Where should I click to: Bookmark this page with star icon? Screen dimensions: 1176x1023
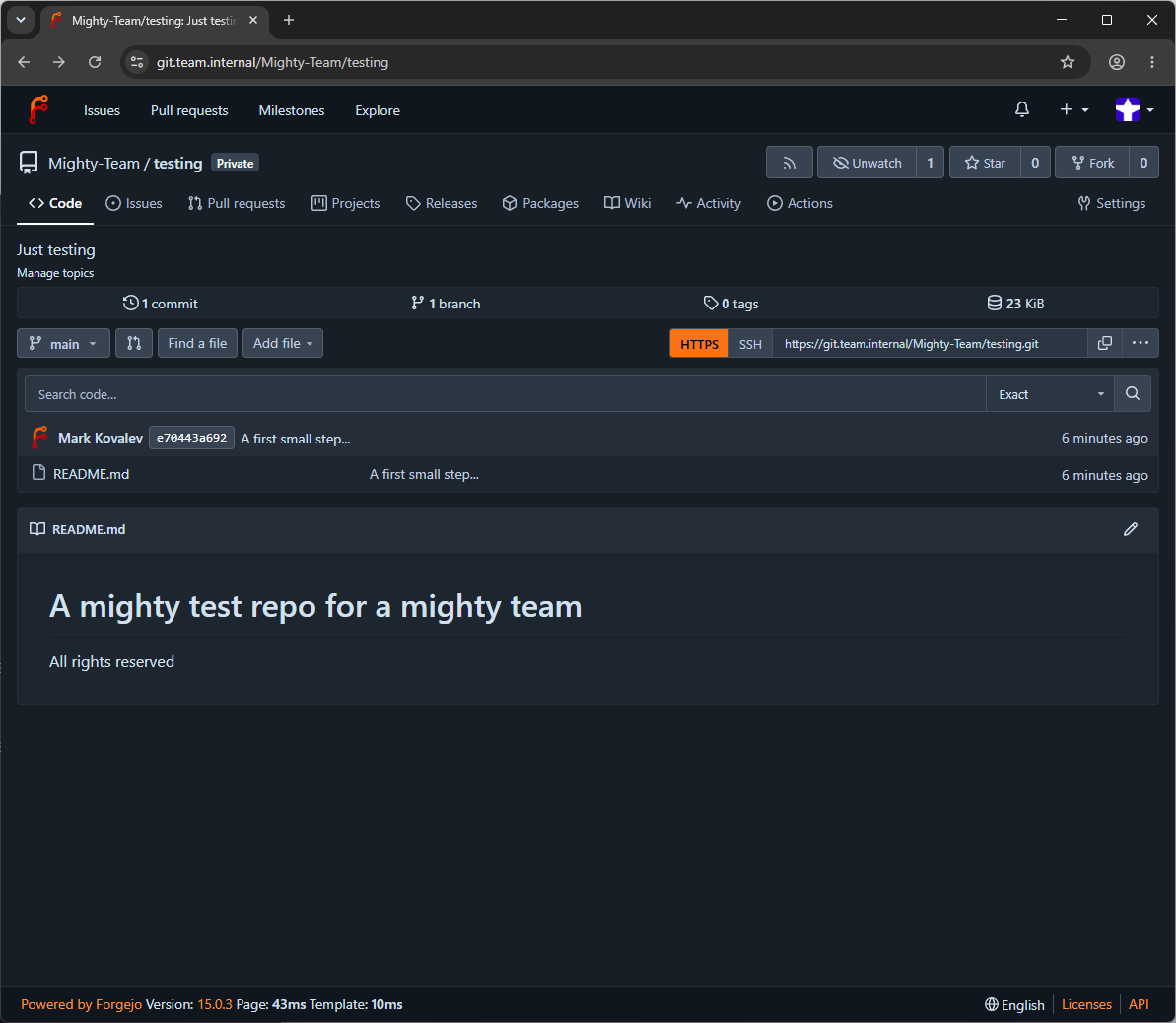(x=1068, y=62)
